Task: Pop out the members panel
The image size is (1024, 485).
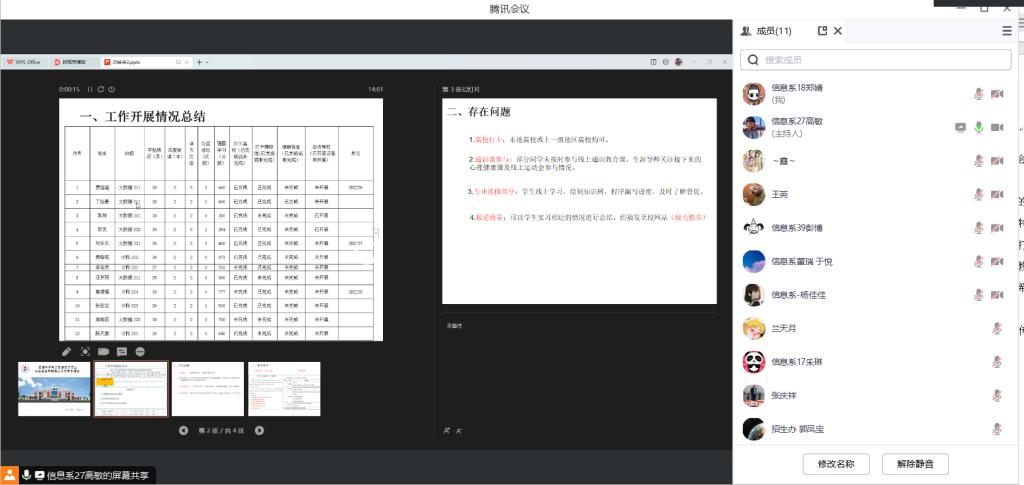Action: pos(822,31)
